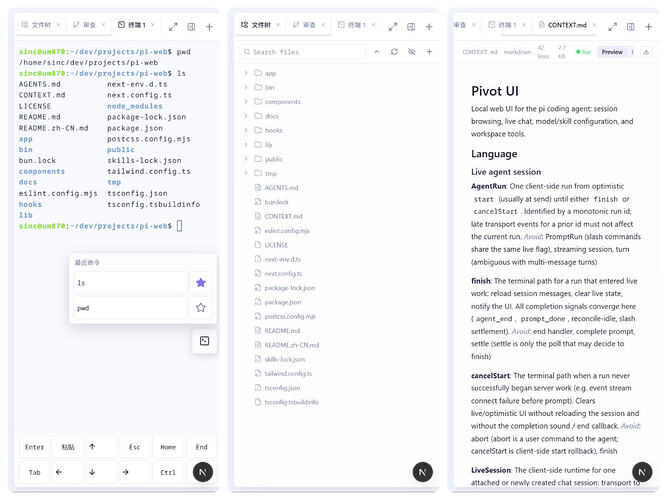Tap the Esc key button
The width and height of the screenshot is (666, 500).
tap(135, 447)
